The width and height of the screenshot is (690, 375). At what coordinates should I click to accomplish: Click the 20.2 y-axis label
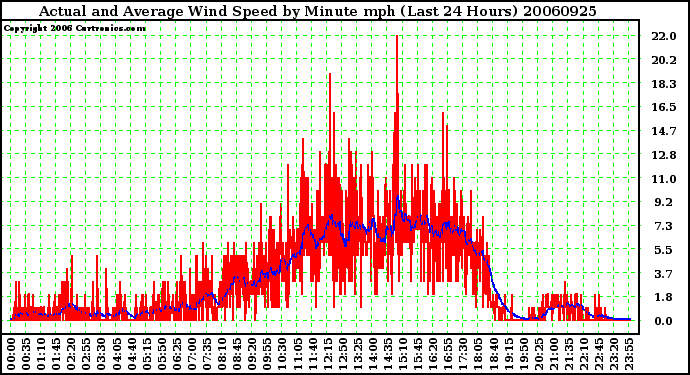(x=663, y=60)
